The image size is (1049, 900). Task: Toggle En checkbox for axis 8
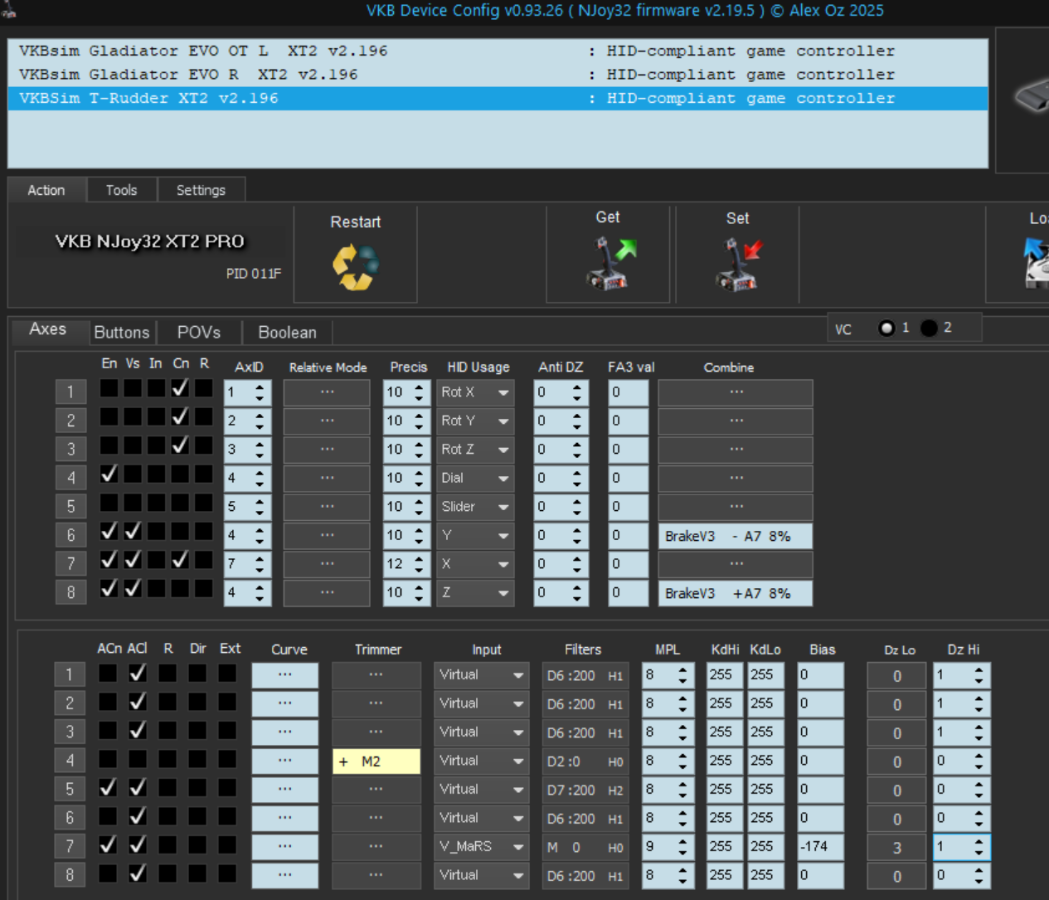pyautogui.click(x=109, y=589)
